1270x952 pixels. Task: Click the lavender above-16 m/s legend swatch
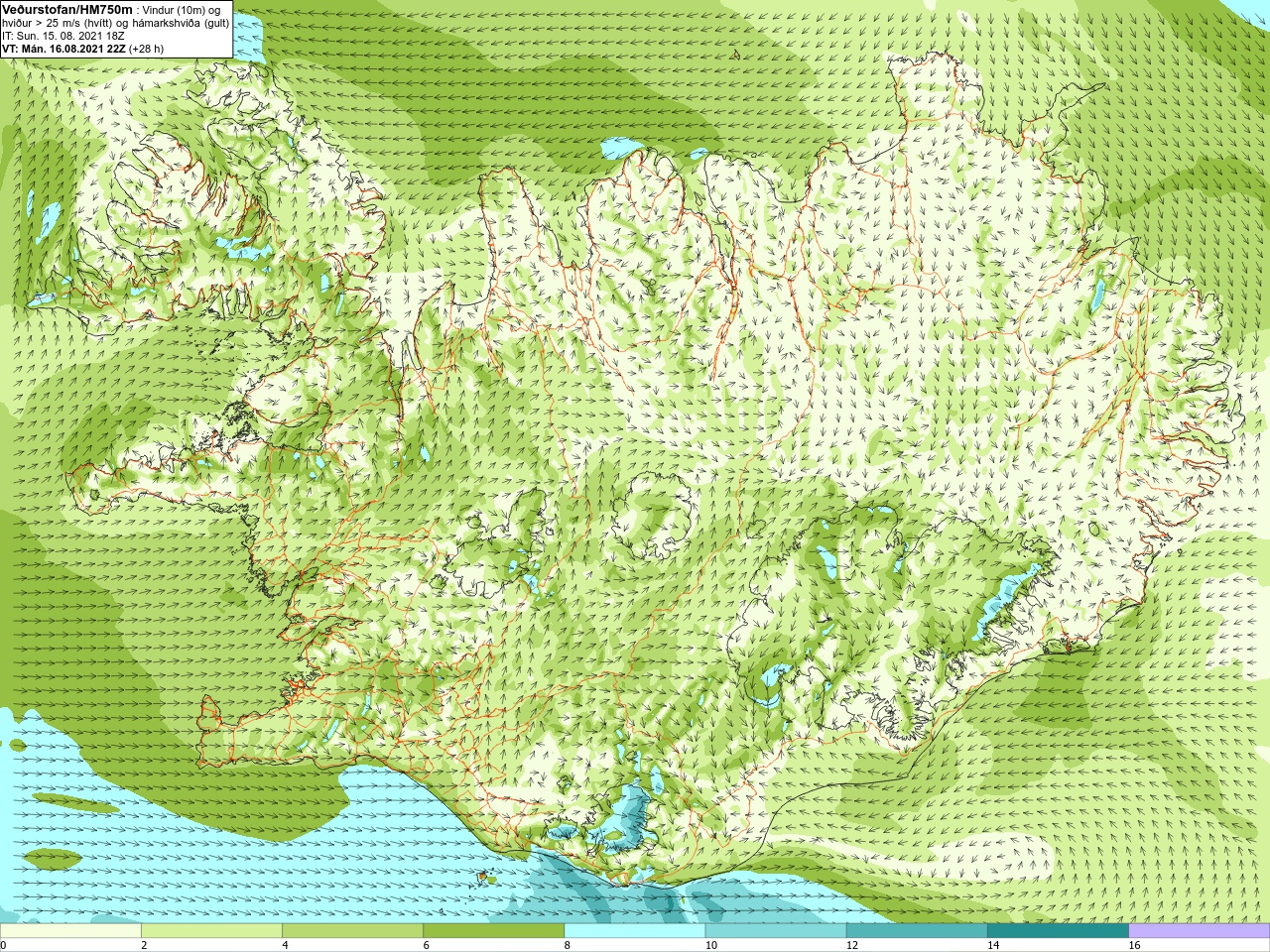1200,930
